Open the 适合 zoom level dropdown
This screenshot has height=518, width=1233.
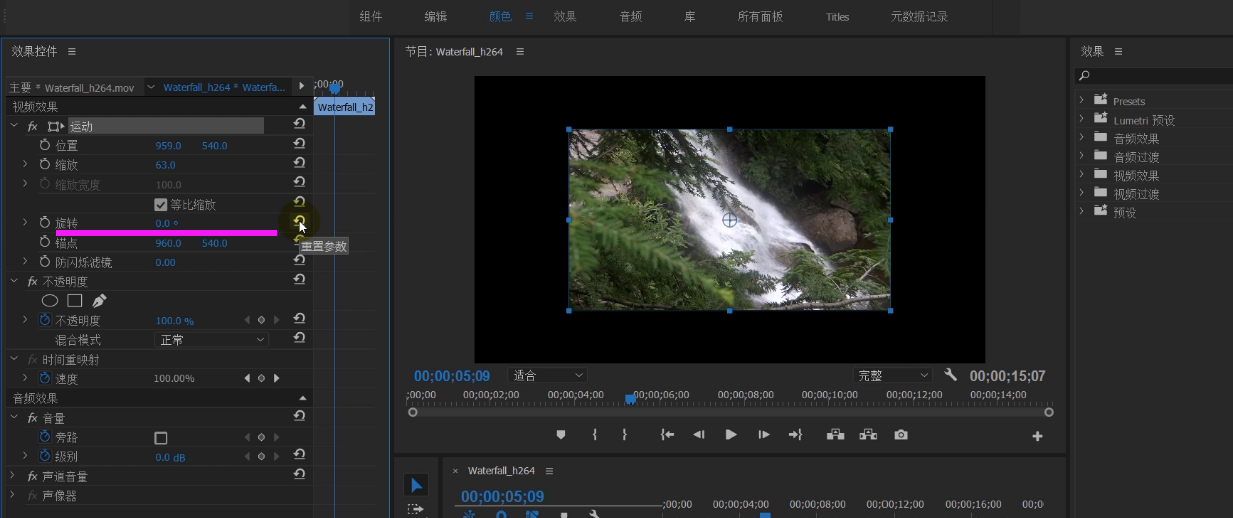(x=548, y=375)
